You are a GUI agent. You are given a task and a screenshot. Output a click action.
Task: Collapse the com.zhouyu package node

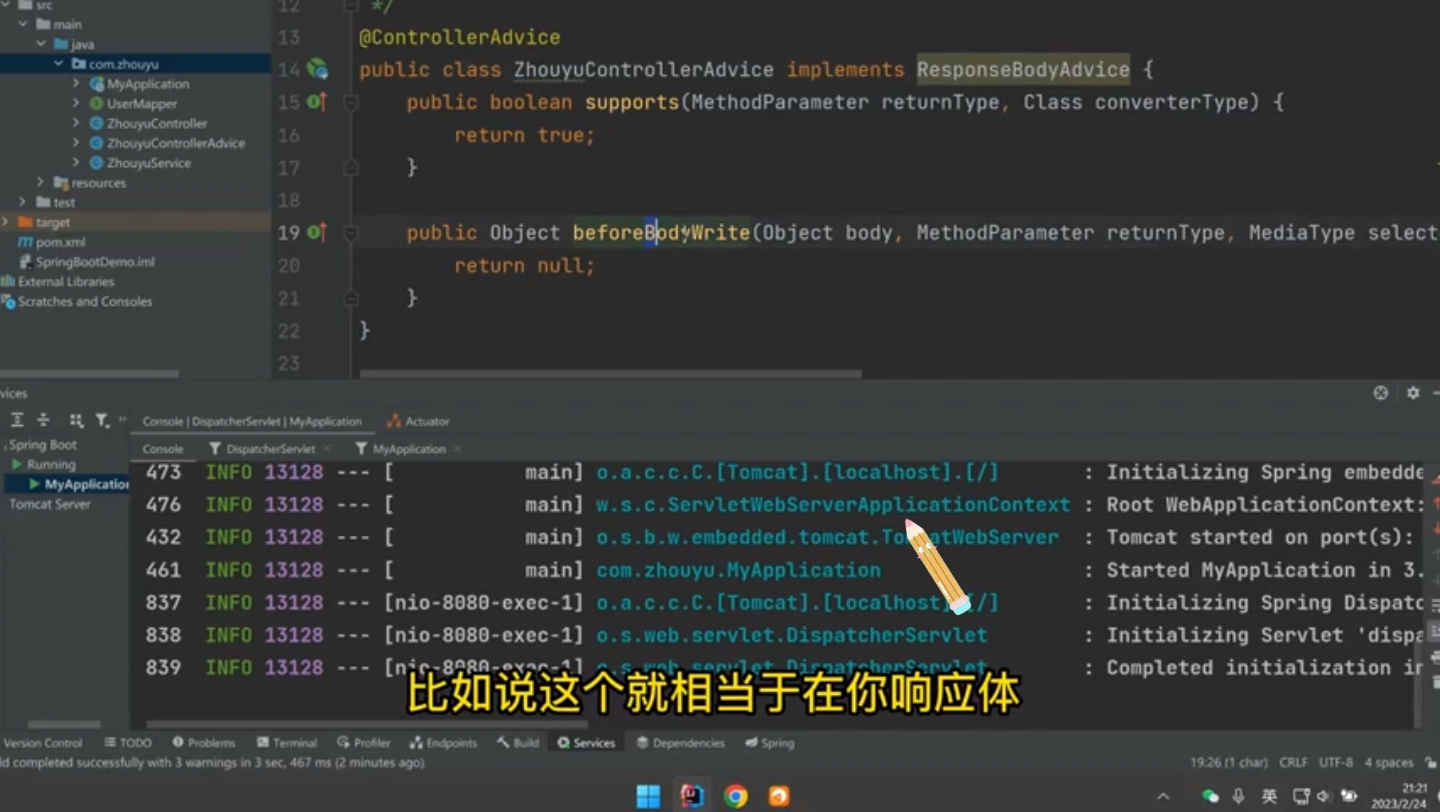[59, 64]
